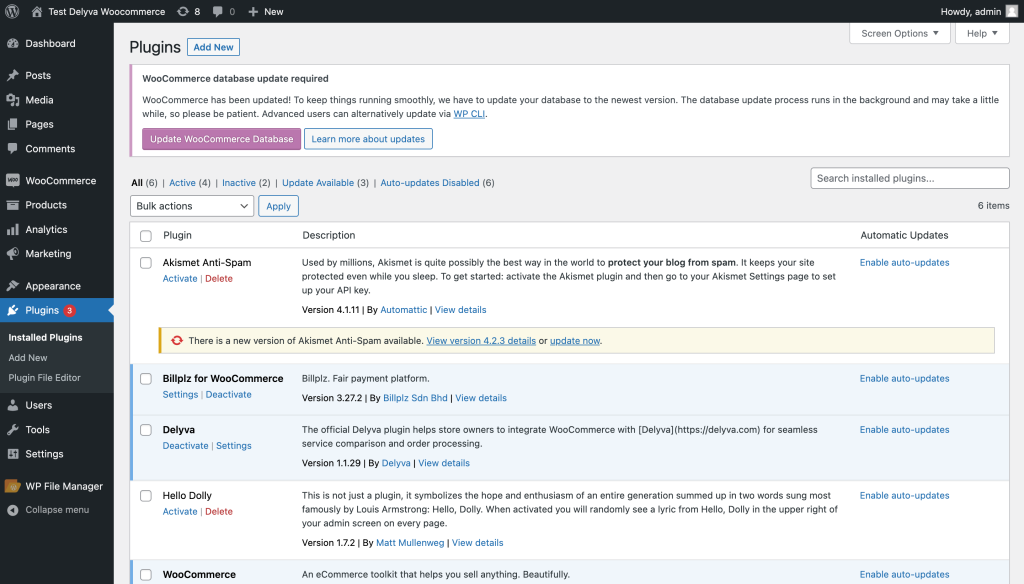Viewport: 1024px width, 584px height.
Task: Check the WooCommerce plugin checkbox
Action: pos(146,575)
